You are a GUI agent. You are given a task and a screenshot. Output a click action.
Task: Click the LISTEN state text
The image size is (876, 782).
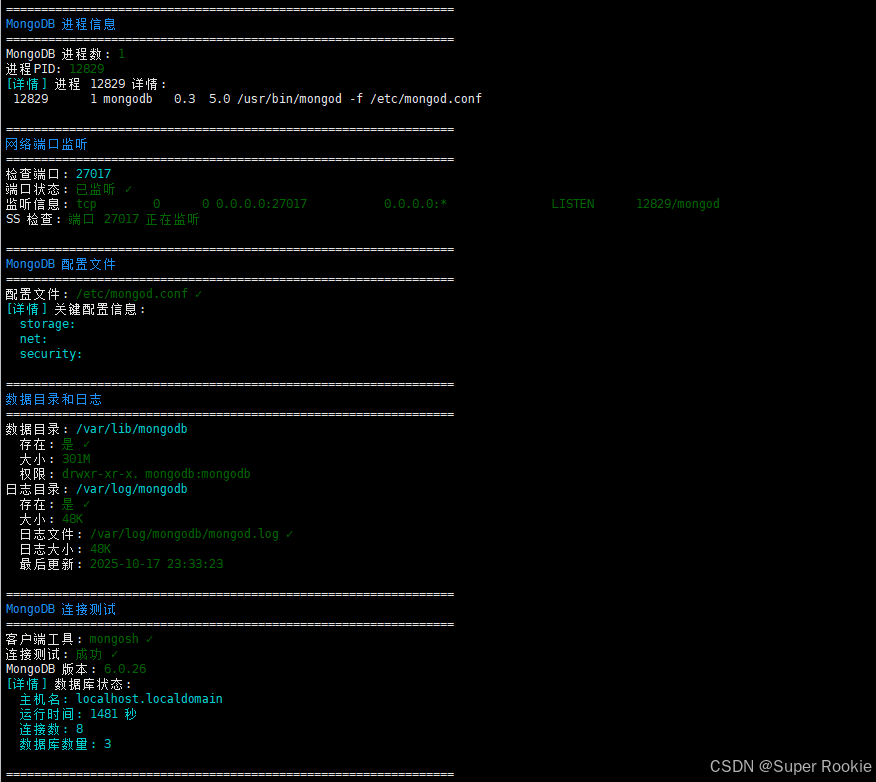pyautogui.click(x=573, y=204)
